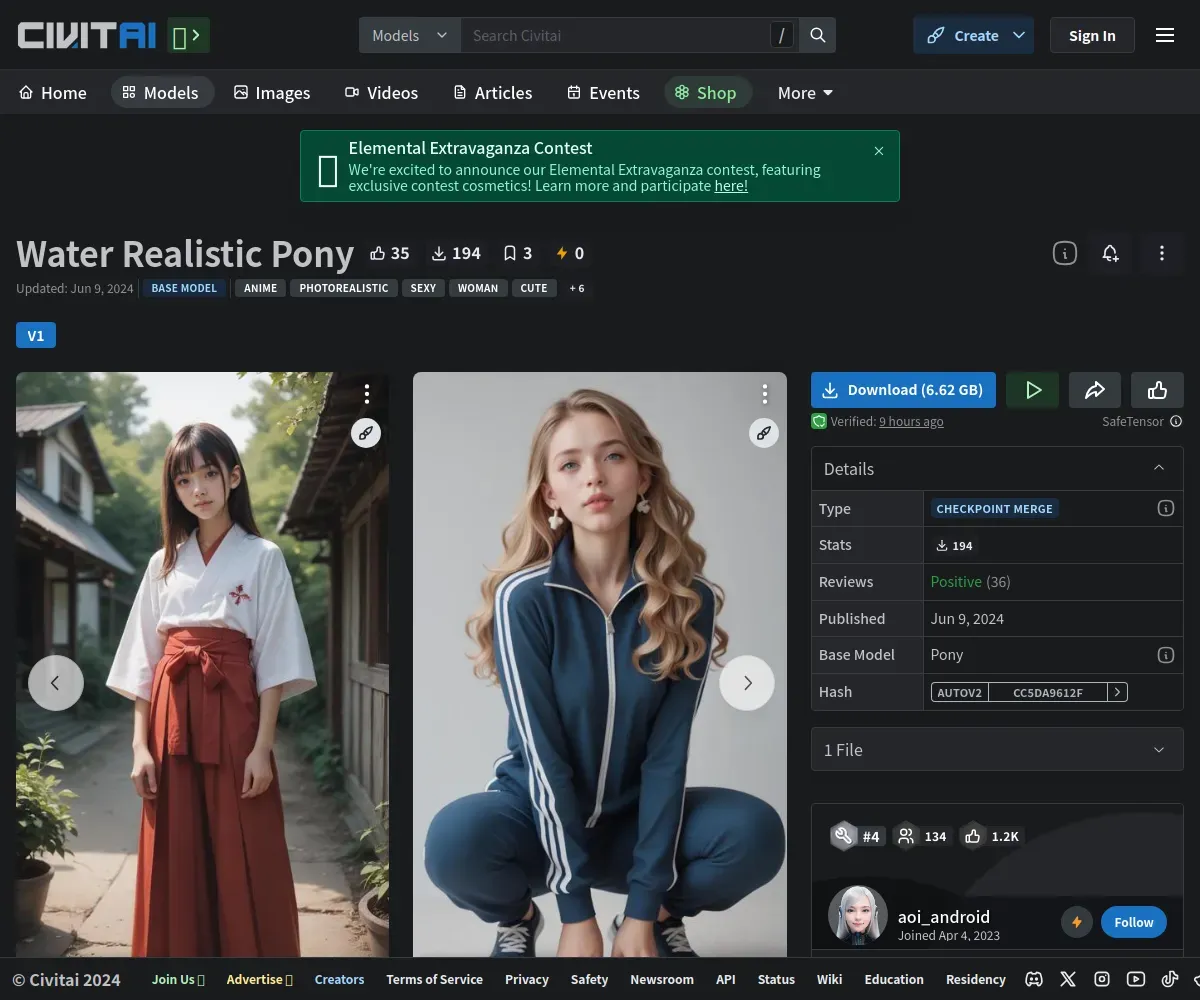The image size is (1200, 1000).
Task: Open the three-dot model options menu
Action: pos(1161,253)
